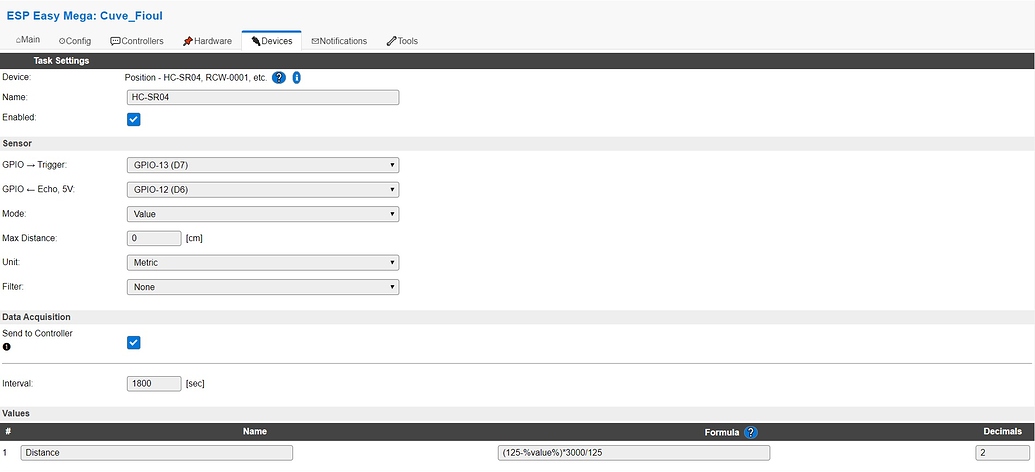Toggle the Enabled checkbox
The width and height of the screenshot is (1035, 472).
[134, 119]
